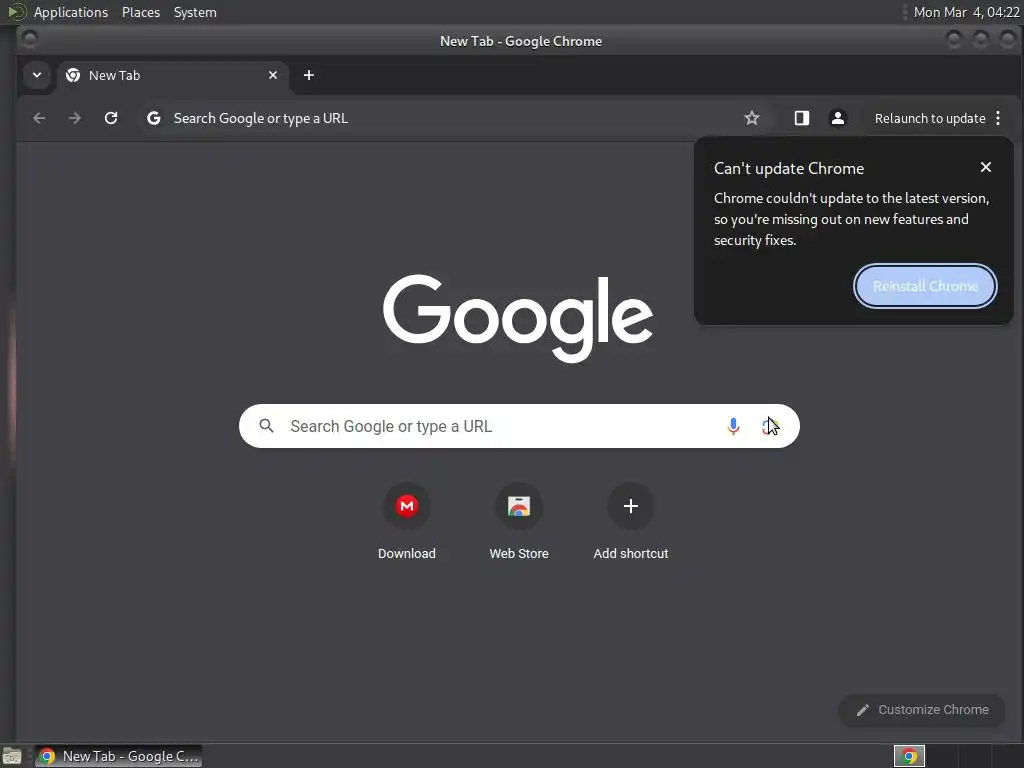Click the window menu button in title bar
The image size is (1024, 768).
click(x=29, y=40)
